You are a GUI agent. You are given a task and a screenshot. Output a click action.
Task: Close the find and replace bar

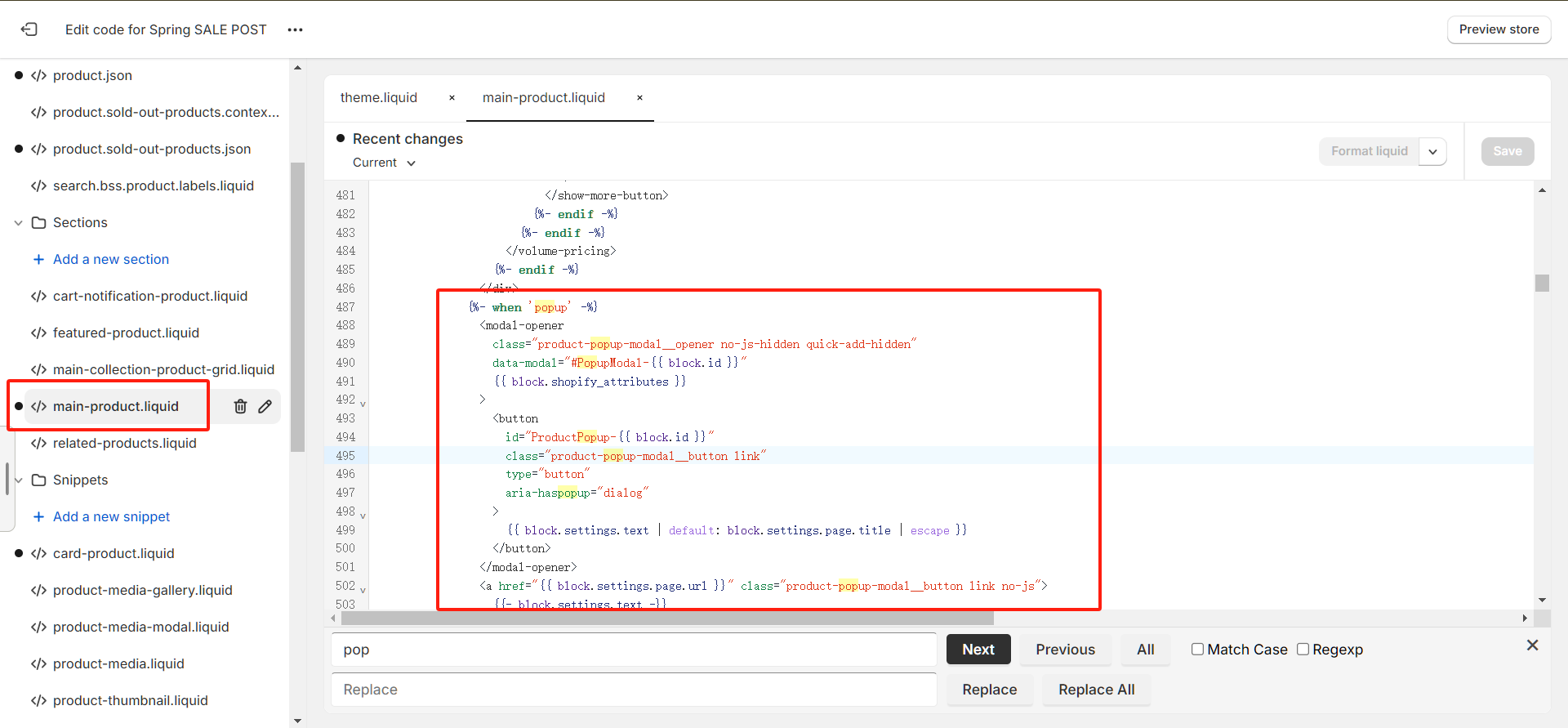coord(1532,645)
